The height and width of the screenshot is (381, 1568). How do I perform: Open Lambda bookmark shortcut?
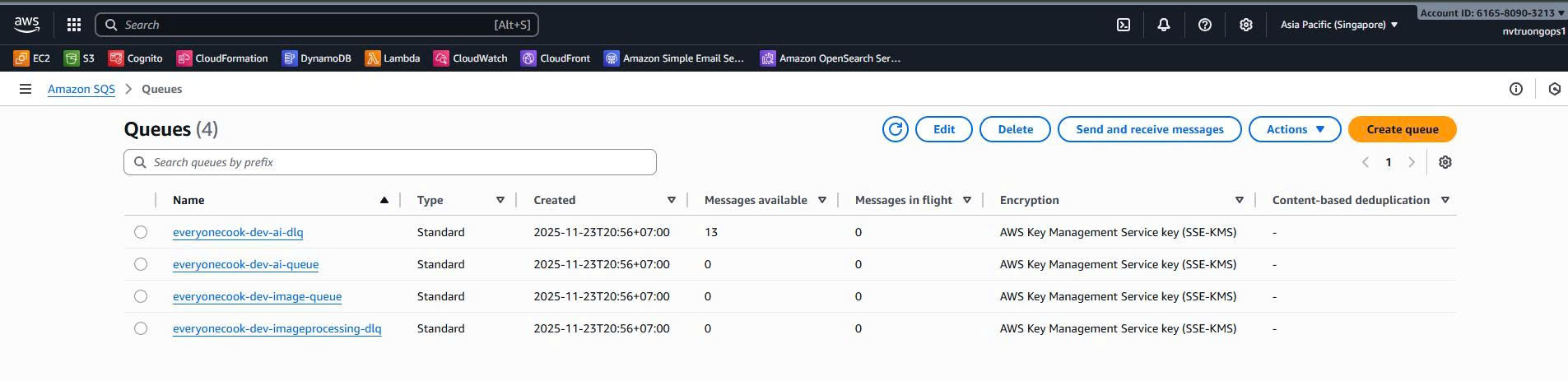[x=393, y=58]
